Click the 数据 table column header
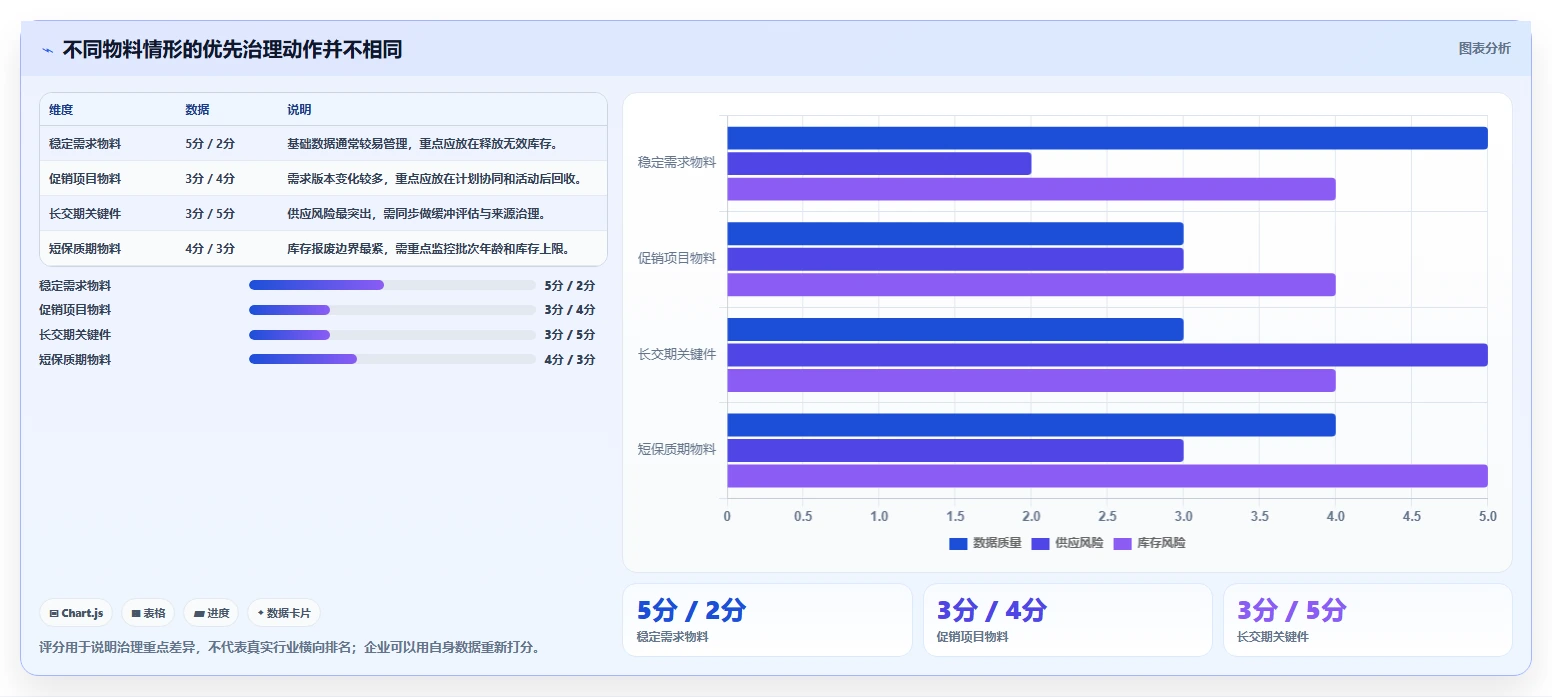The height and width of the screenshot is (697, 1552). [197, 109]
